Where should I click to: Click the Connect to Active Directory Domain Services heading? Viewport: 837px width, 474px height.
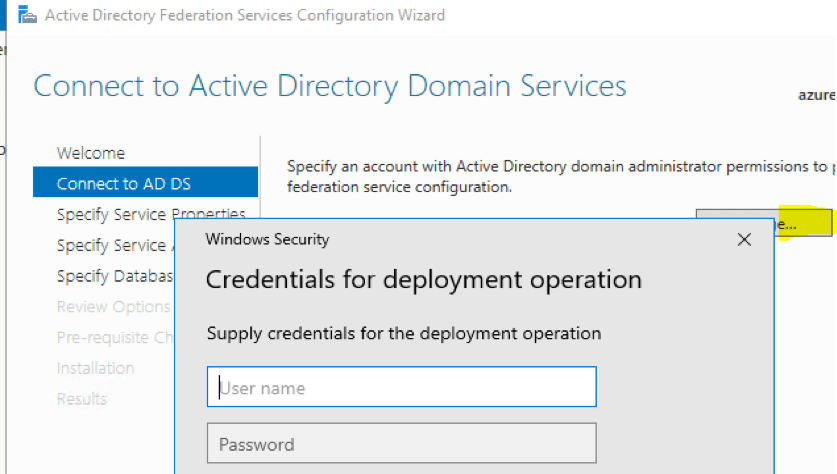pyautogui.click(x=329, y=86)
